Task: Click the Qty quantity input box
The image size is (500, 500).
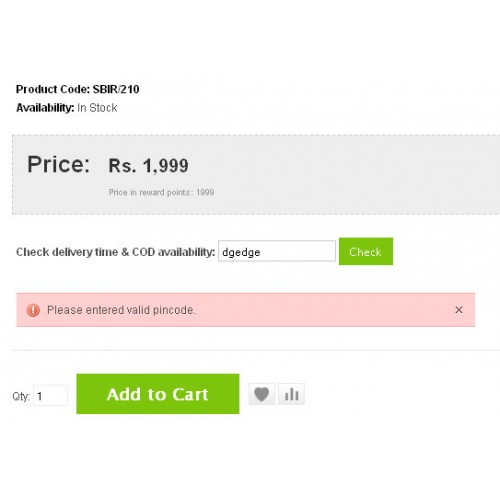Action: pos(50,395)
